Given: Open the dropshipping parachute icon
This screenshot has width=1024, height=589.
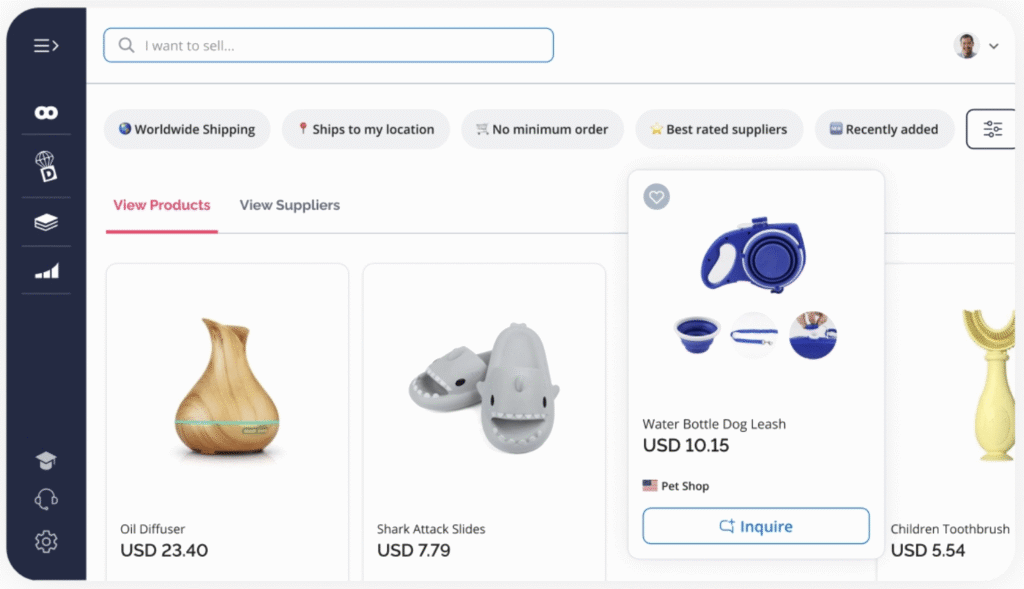Looking at the screenshot, I should click(46, 166).
